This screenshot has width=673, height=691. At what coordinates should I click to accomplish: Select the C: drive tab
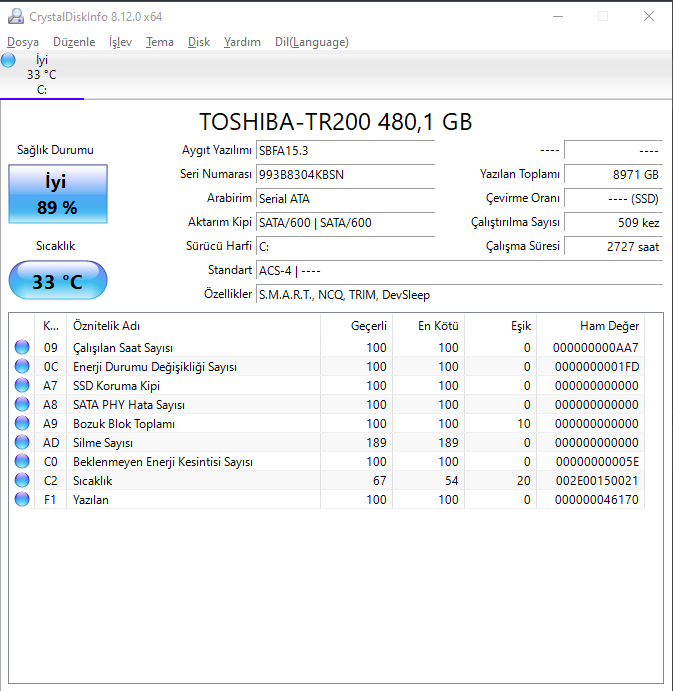(x=42, y=75)
